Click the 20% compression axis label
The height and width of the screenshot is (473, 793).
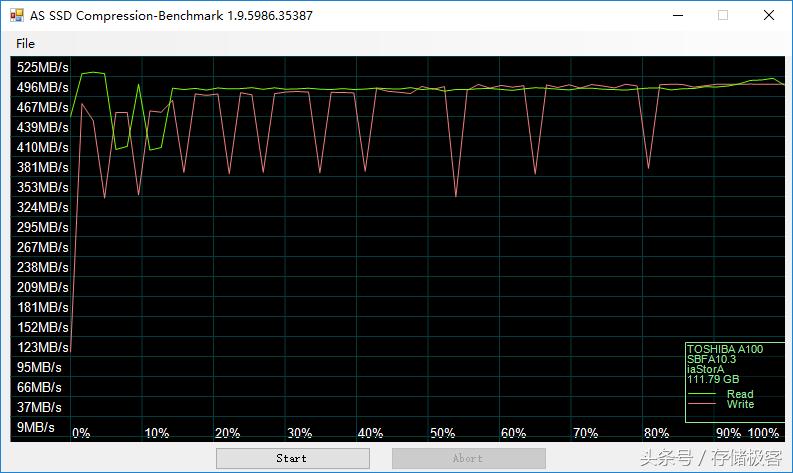(228, 434)
